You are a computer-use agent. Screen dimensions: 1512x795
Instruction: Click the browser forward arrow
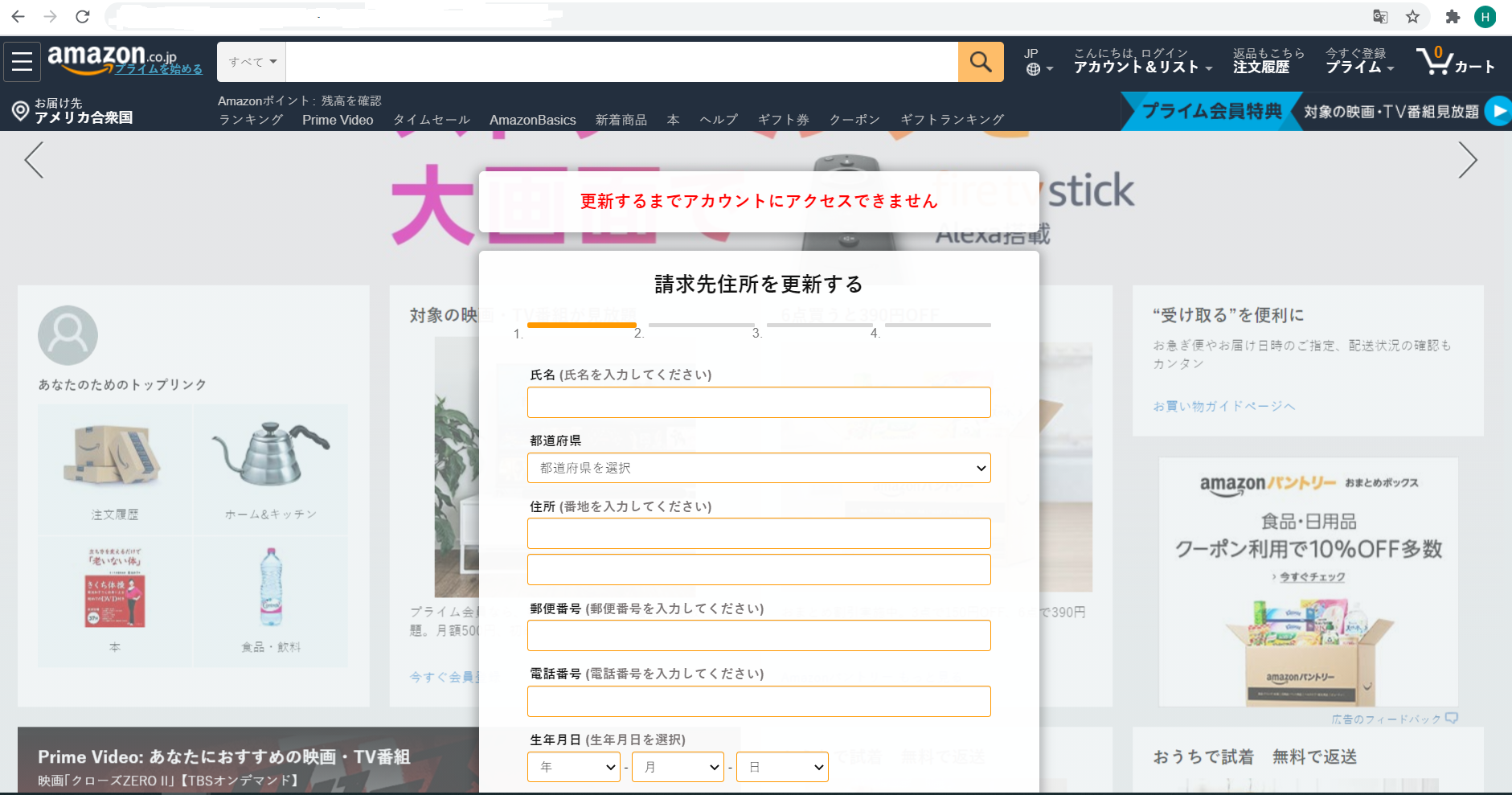coord(50,16)
